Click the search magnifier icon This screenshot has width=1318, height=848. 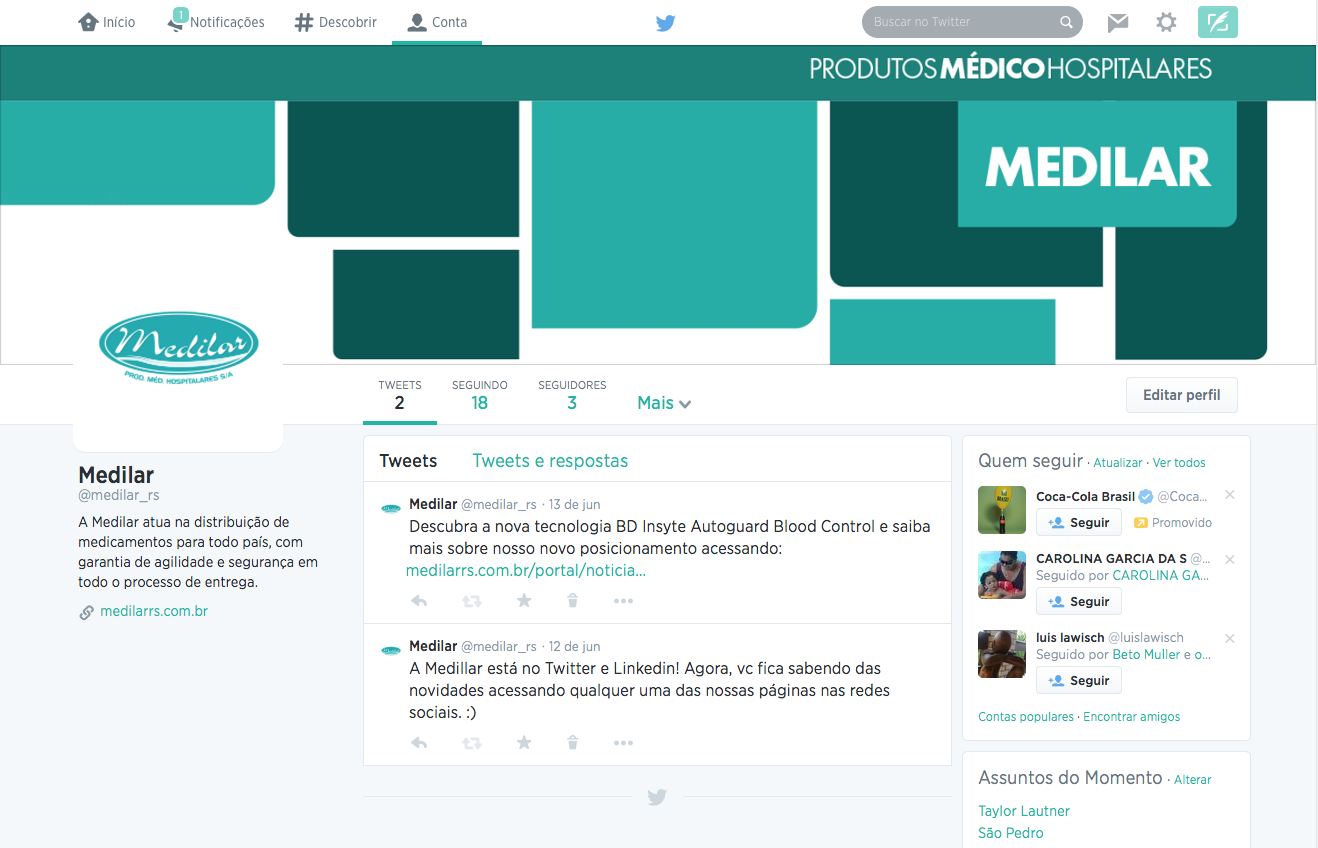pyautogui.click(x=1066, y=22)
